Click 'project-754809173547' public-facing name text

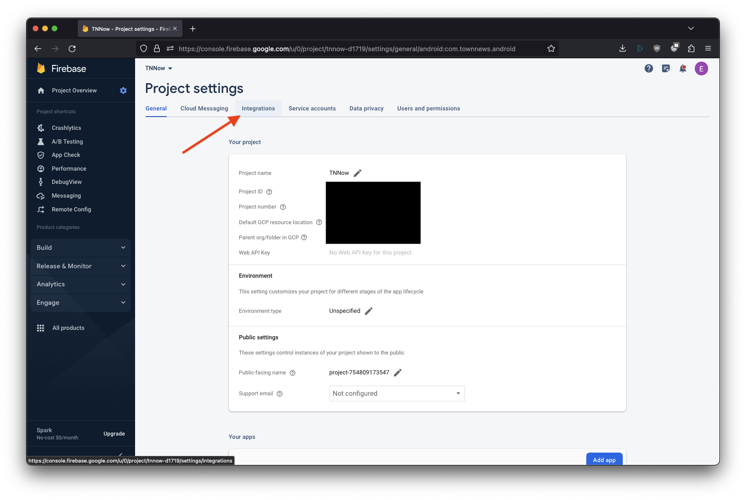359,373
